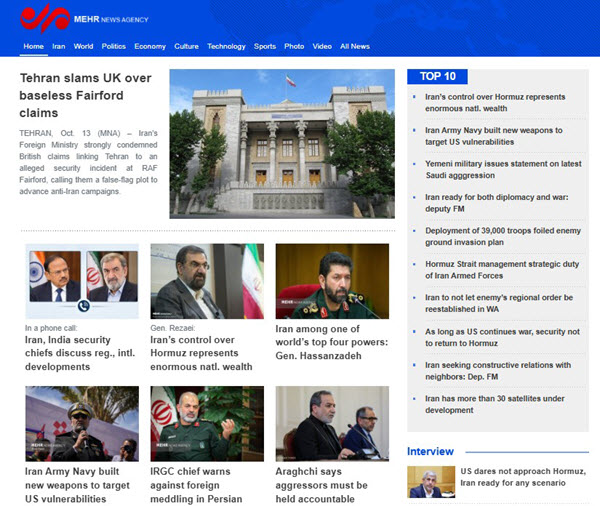Read the TEHRAN Oct. 13 article summary

(x=88, y=162)
